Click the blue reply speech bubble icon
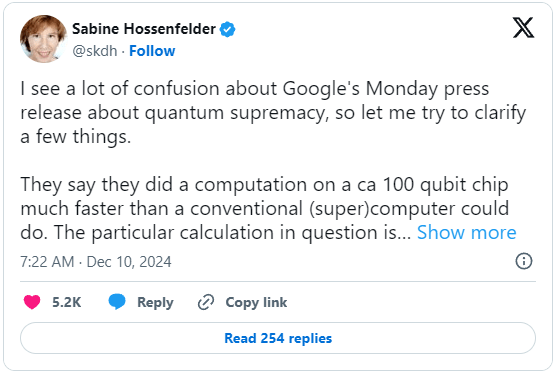The height and width of the screenshot is (373, 556). click(117, 302)
